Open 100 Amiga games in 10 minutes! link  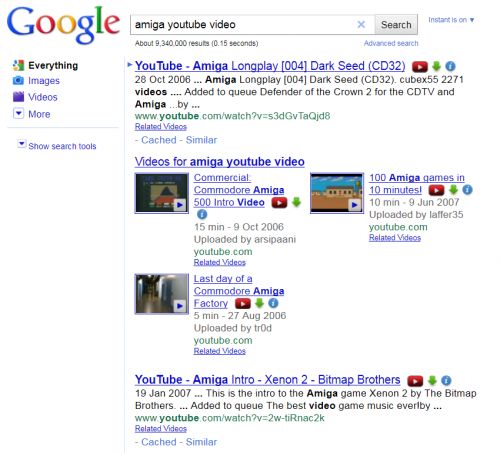tap(417, 184)
